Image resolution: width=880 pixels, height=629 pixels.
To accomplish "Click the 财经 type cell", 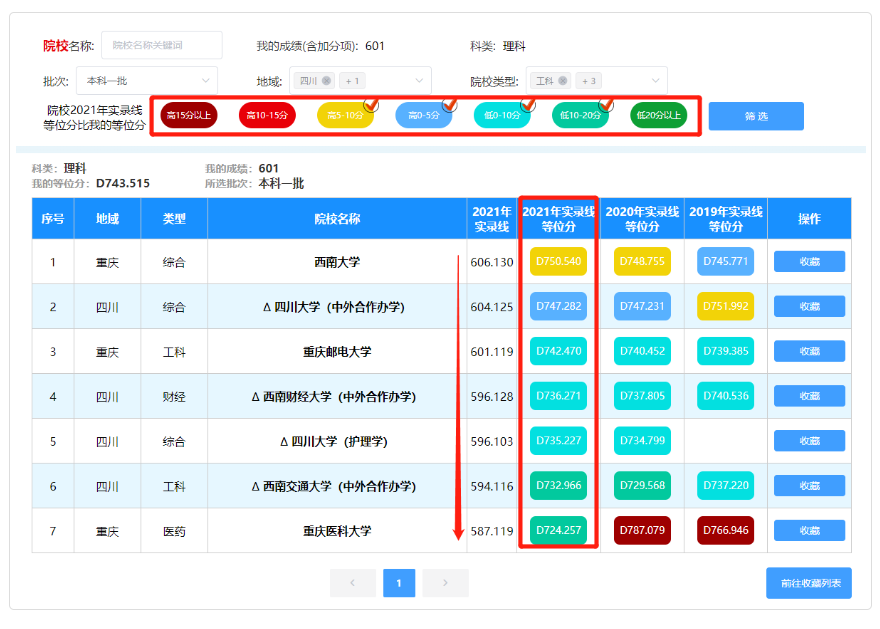I will pos(174,397).
